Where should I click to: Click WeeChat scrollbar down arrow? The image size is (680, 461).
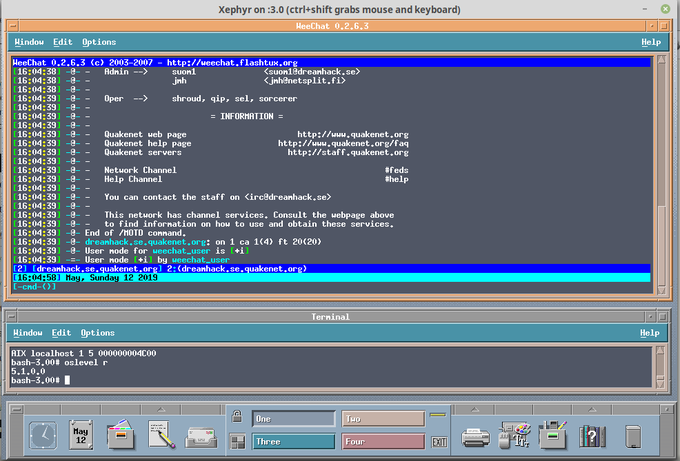coord(661,290)
